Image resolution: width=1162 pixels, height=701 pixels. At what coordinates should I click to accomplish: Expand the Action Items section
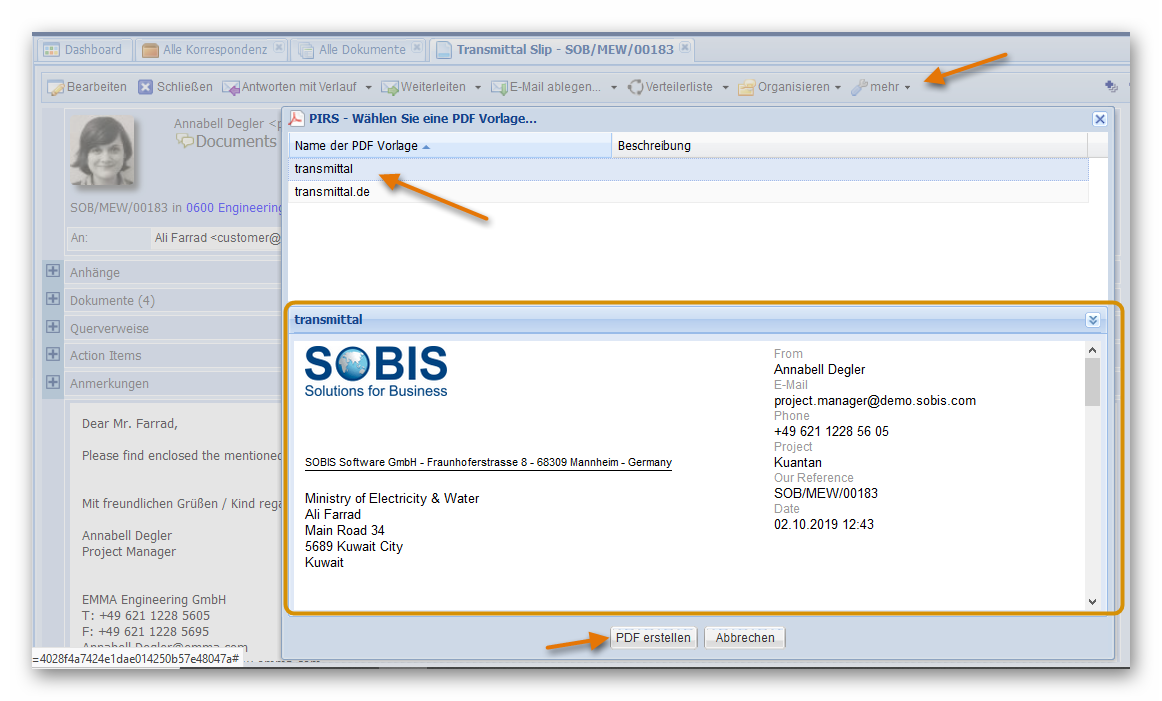point(53,355)
